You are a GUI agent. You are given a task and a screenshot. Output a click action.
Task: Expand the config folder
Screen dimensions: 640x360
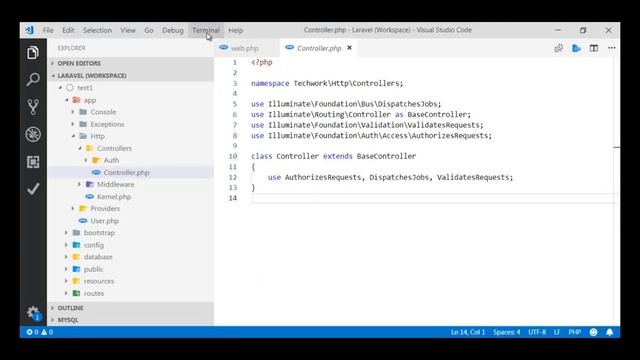tap(67, 245)
